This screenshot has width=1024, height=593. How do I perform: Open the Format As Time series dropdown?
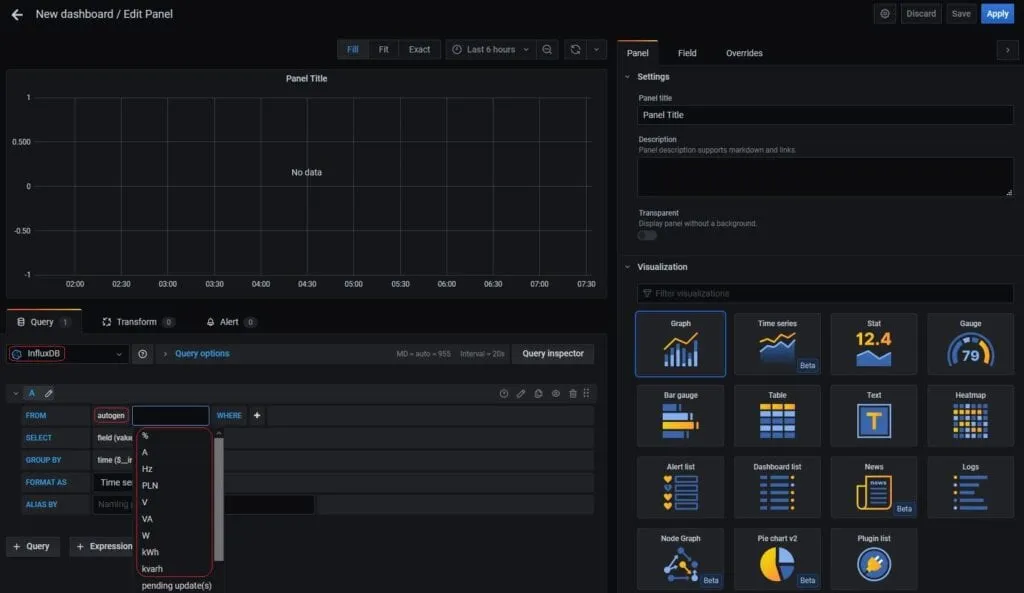(115, 483)
